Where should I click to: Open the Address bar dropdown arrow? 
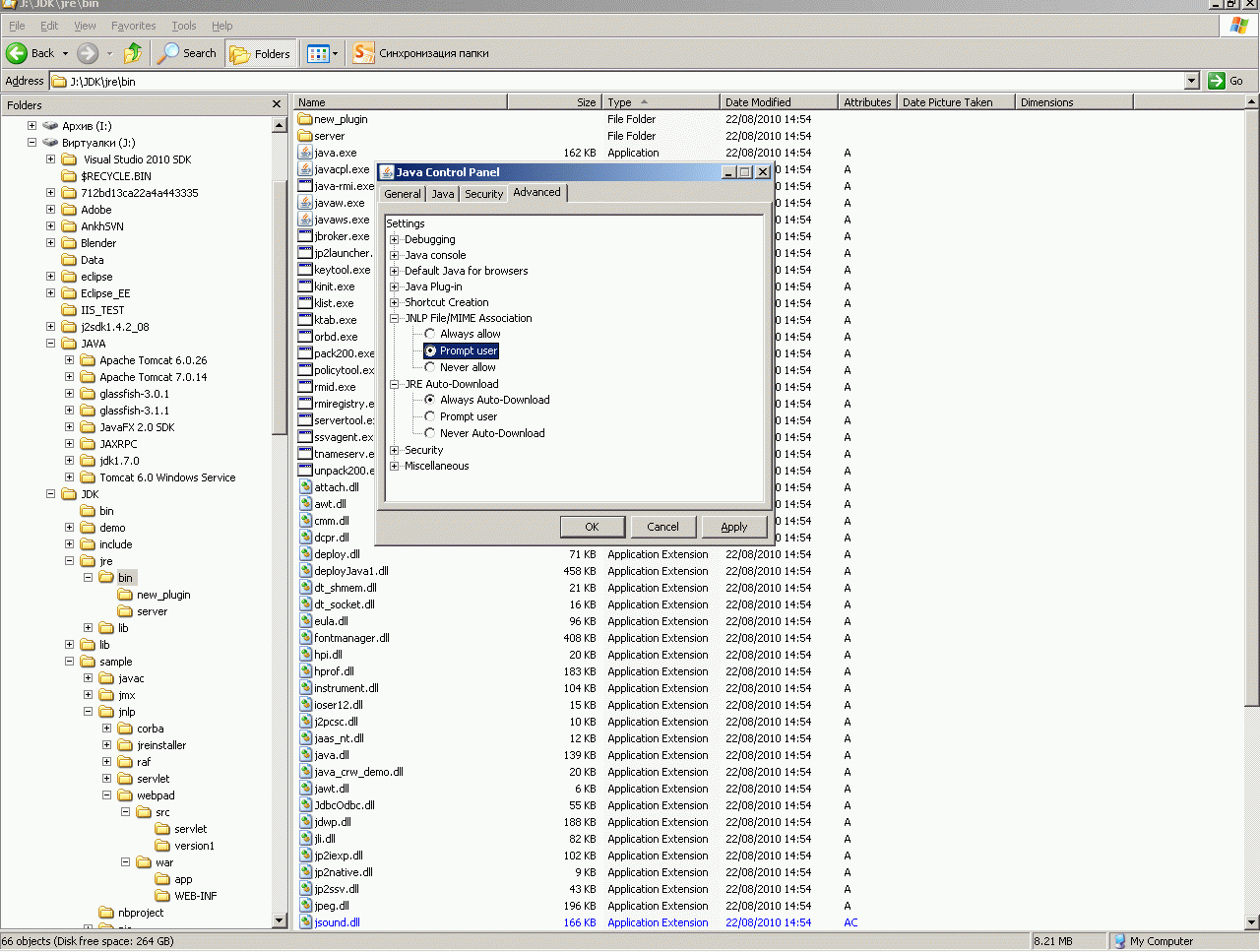(1191, 81)
